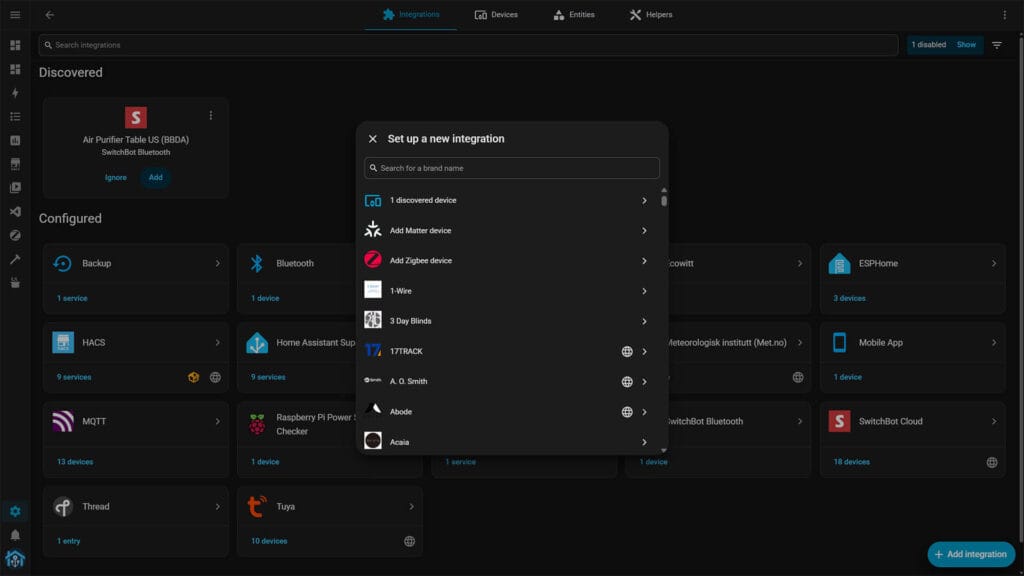This screenshot has height=576, width=1024.
Task: Click the dialog list scrollbar thumb
Action: point(664,200)
